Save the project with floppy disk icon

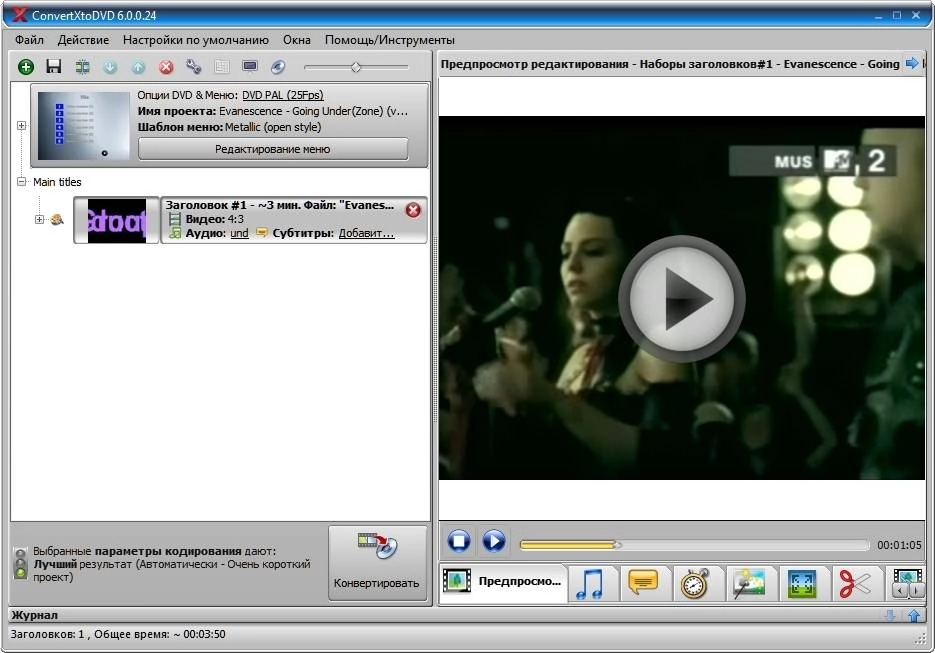click(54, 66)
